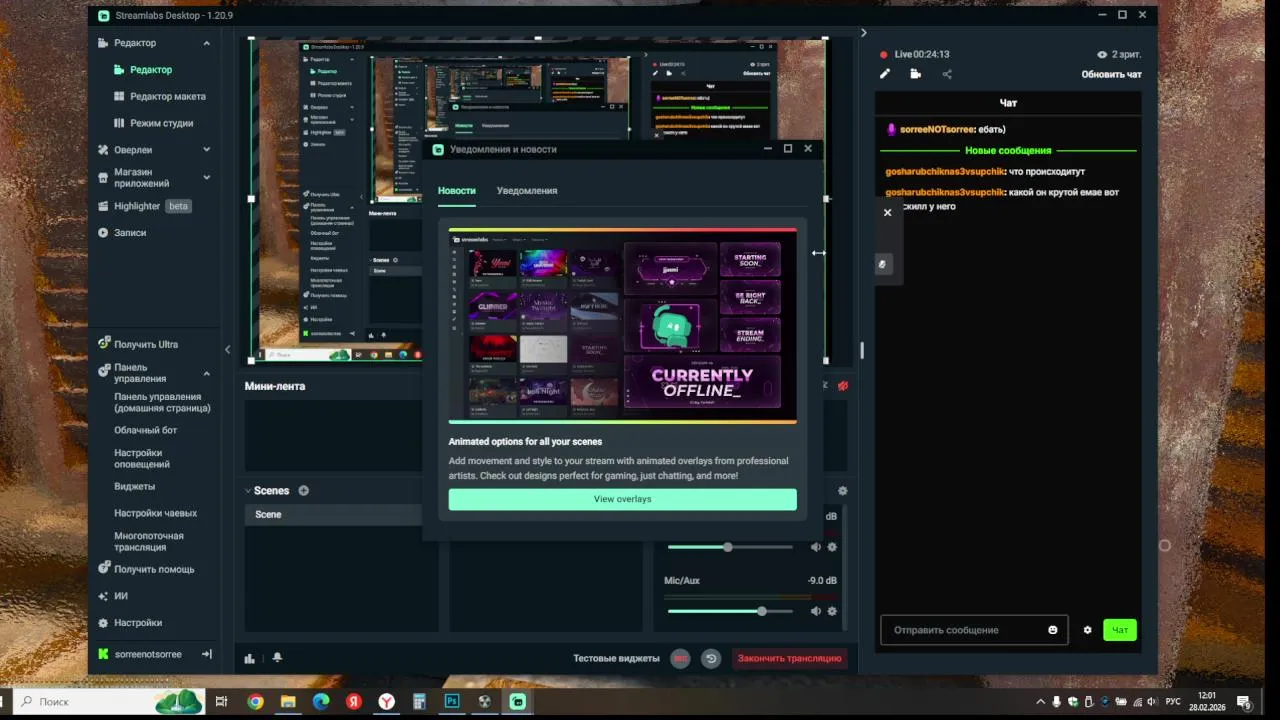Click the taskbar Поиск search box
The height and width of the screenshot is (720, 1280).
click(108, 702)
